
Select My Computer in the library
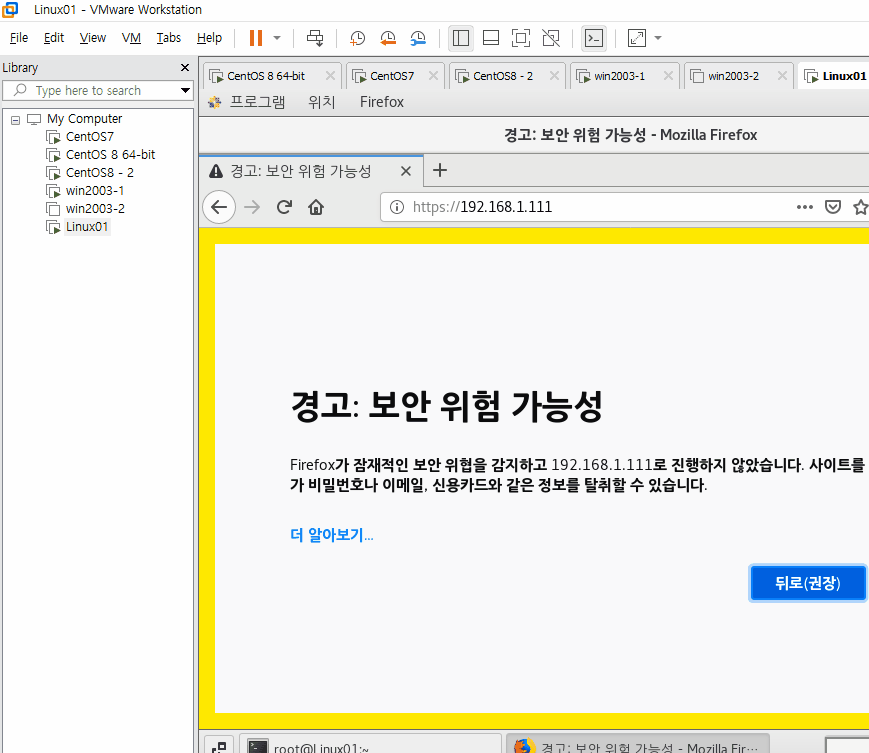(84, 119)
